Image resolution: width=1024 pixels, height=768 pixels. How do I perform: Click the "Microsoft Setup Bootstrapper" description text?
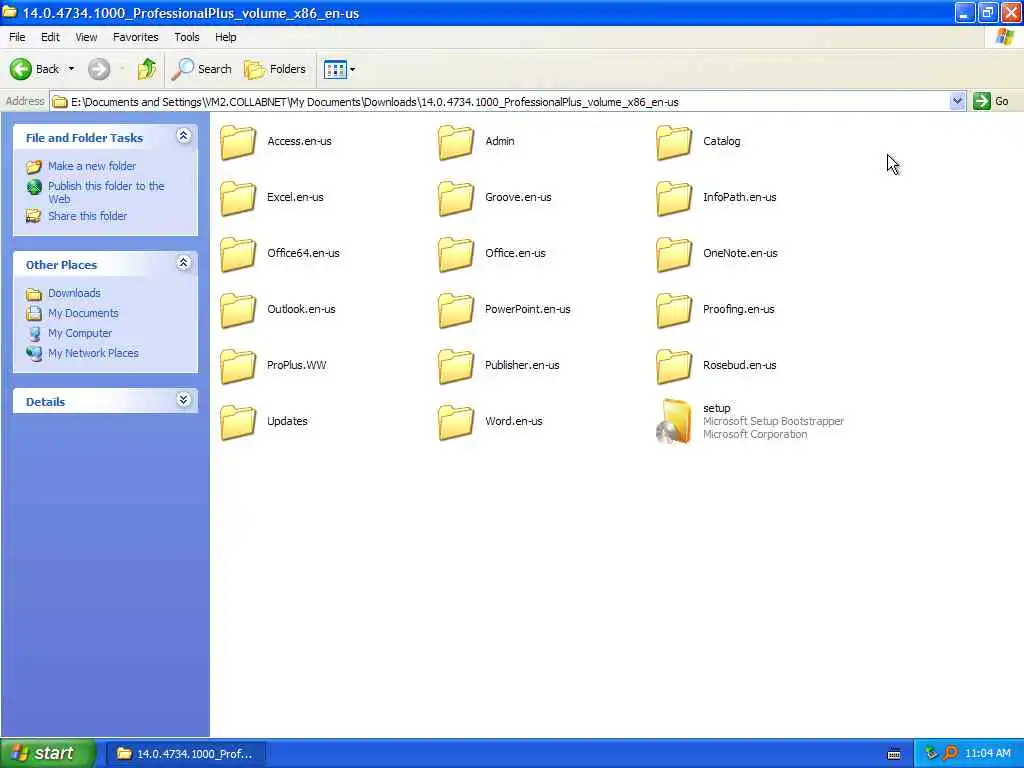click(773, 421)
